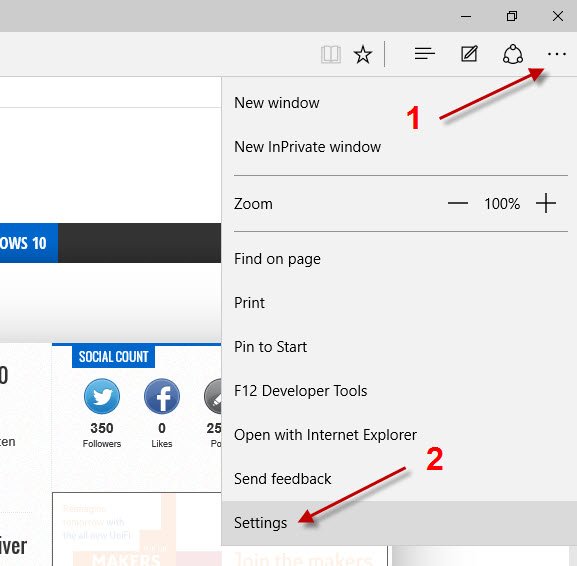Open the Share circular icon
Screen dimensions: 577x566
point(513,54)
